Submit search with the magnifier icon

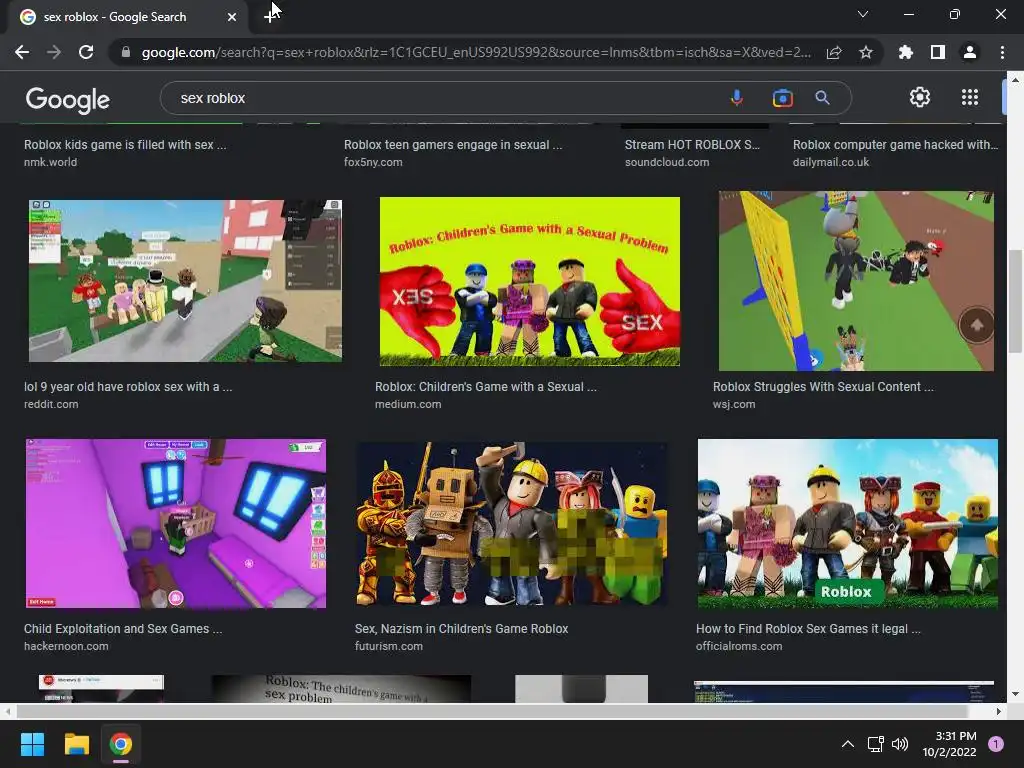[822, 98]
